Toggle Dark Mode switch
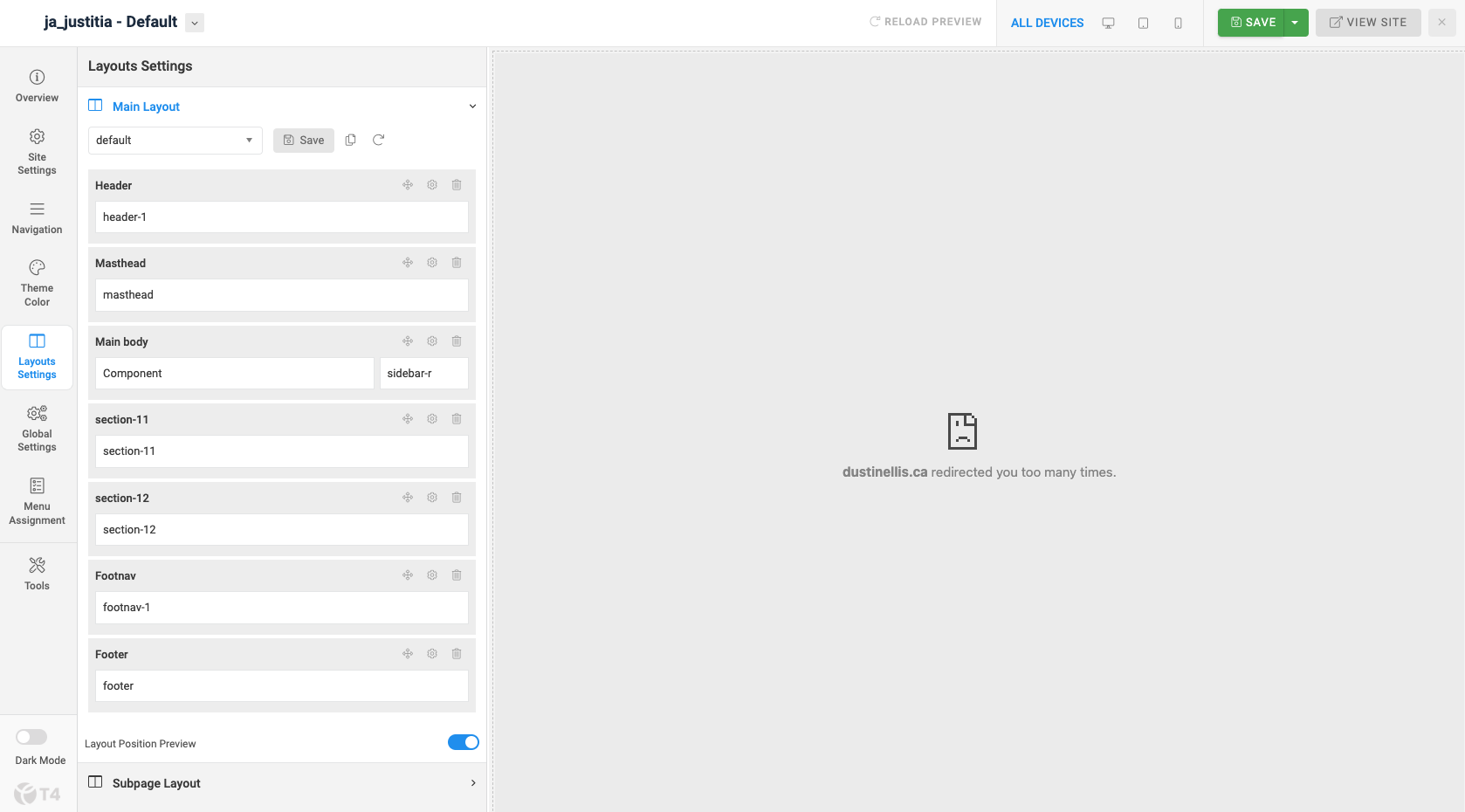Image resolution: width=1465 pixels, height=812 pixels. 31,737
